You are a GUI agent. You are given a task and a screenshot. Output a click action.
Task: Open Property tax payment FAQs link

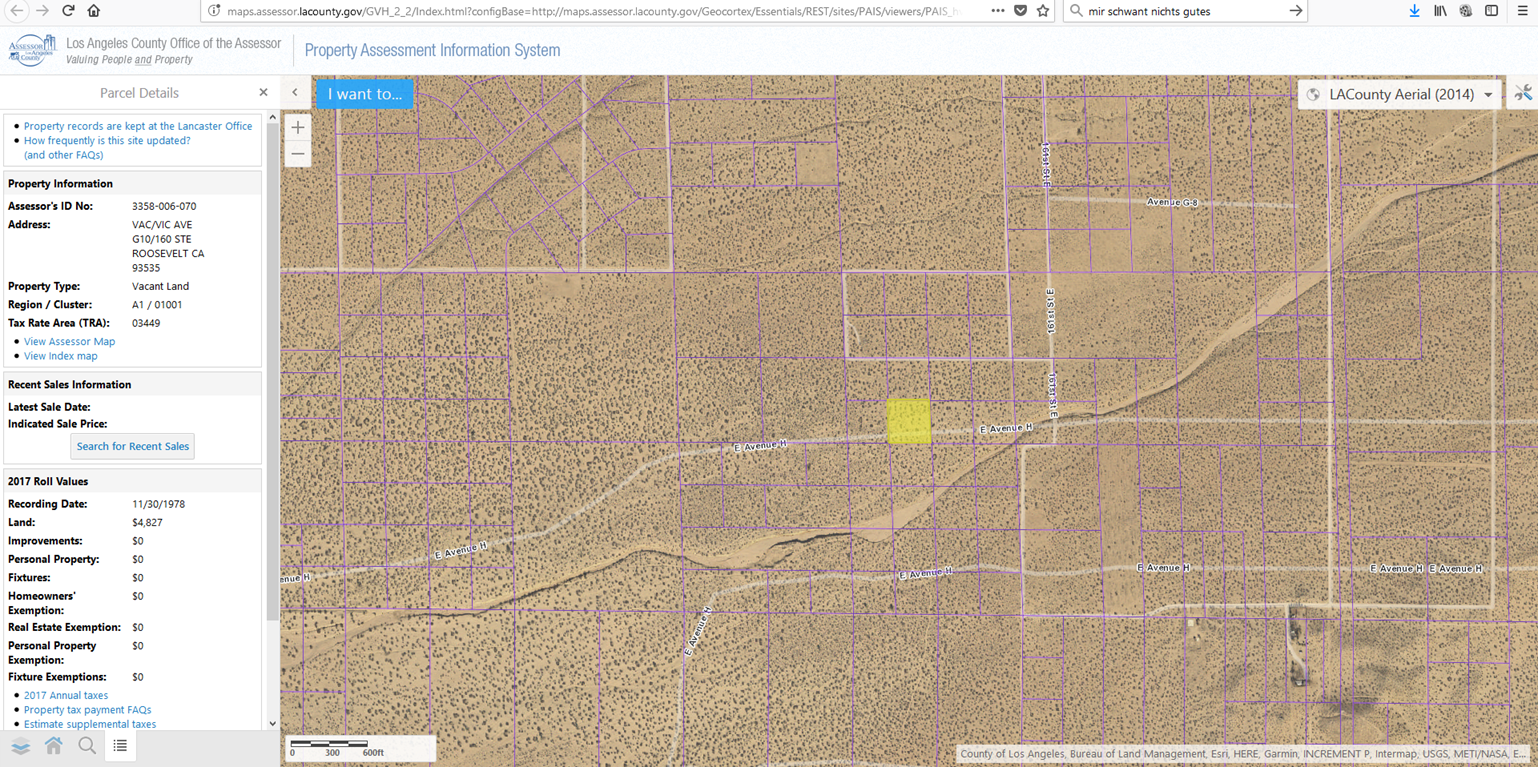(88, 710)
